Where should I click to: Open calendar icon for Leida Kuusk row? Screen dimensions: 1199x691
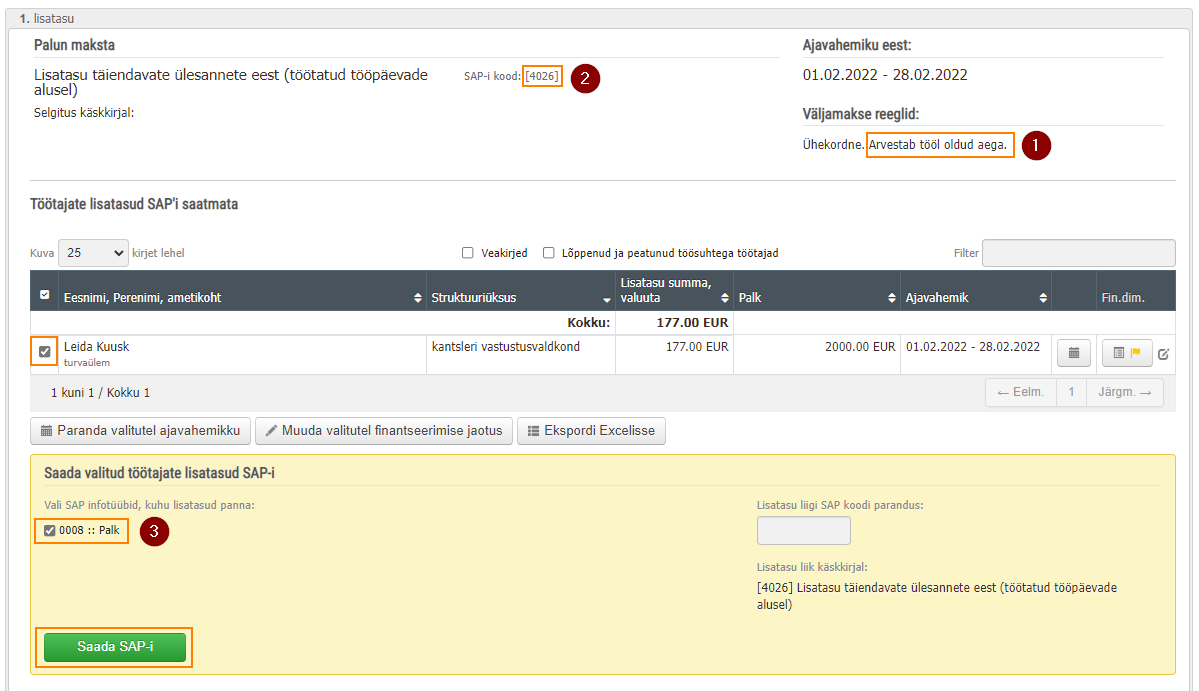click(x=1074, y=353)
